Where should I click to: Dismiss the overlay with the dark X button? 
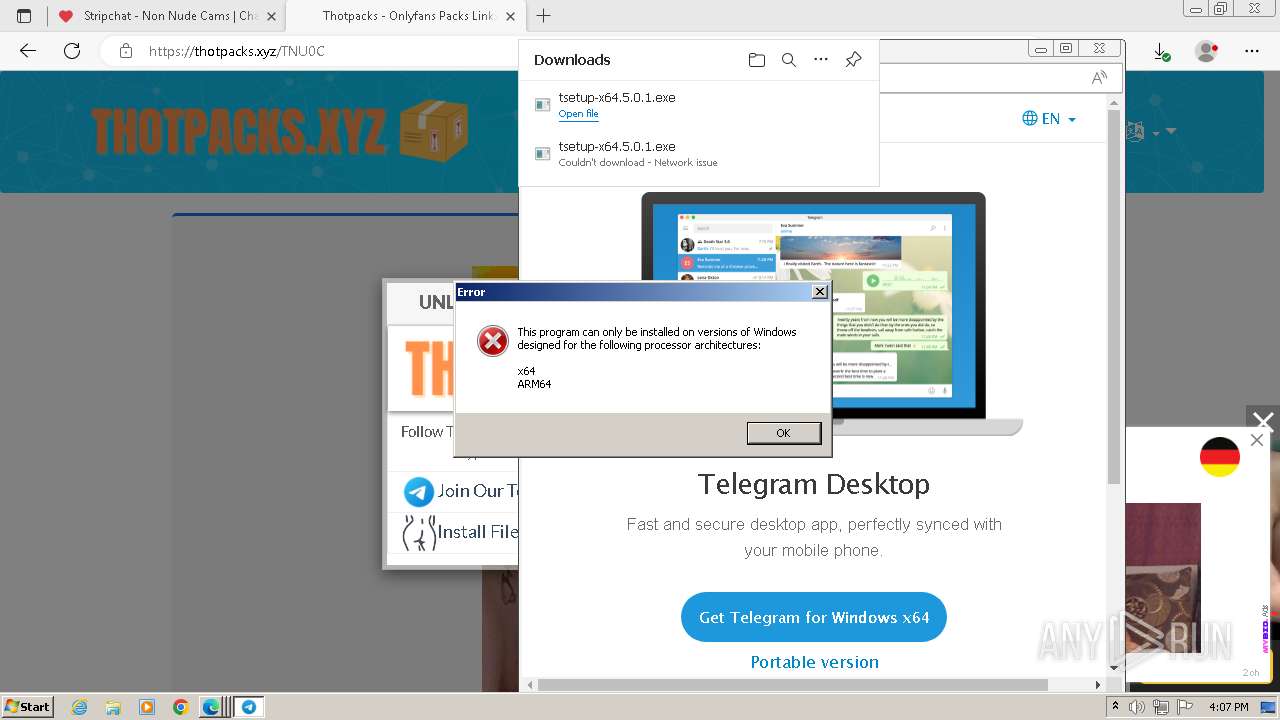click(1263, 422)
